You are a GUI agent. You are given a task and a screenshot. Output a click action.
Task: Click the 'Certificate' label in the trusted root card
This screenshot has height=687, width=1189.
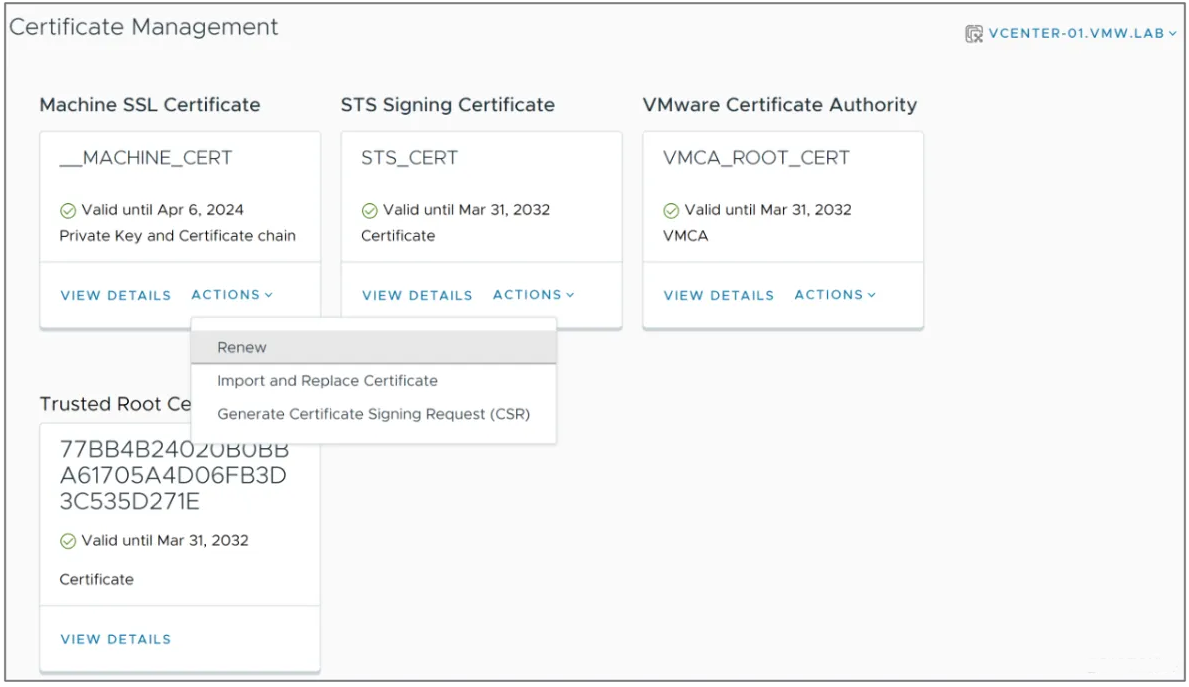96,579
